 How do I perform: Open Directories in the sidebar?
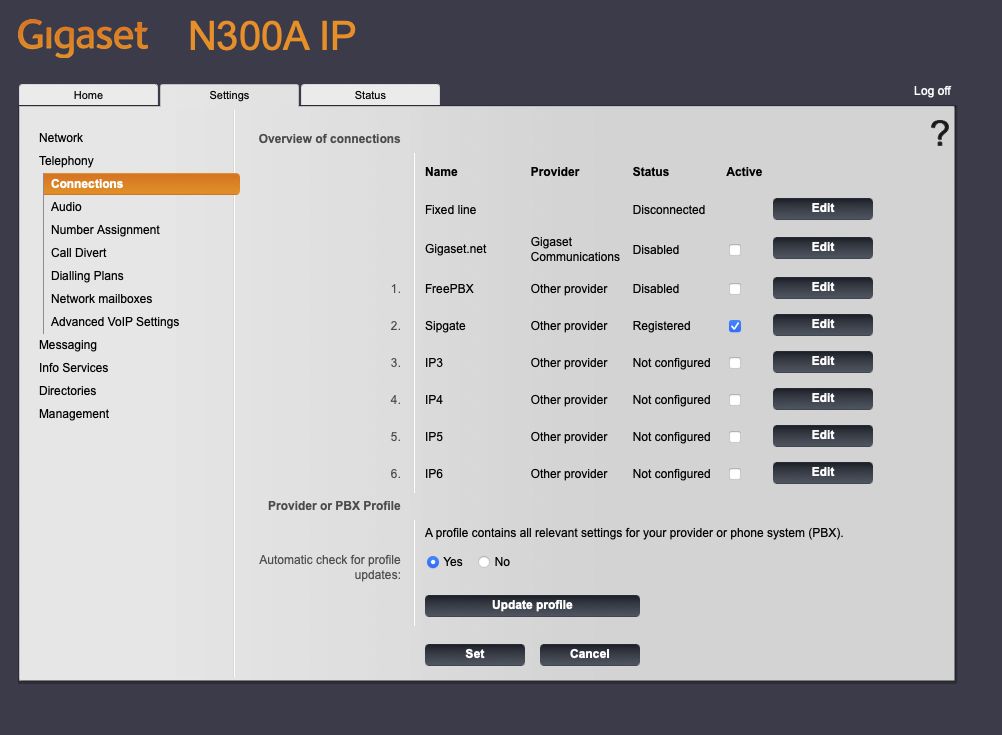pos(68,391)
